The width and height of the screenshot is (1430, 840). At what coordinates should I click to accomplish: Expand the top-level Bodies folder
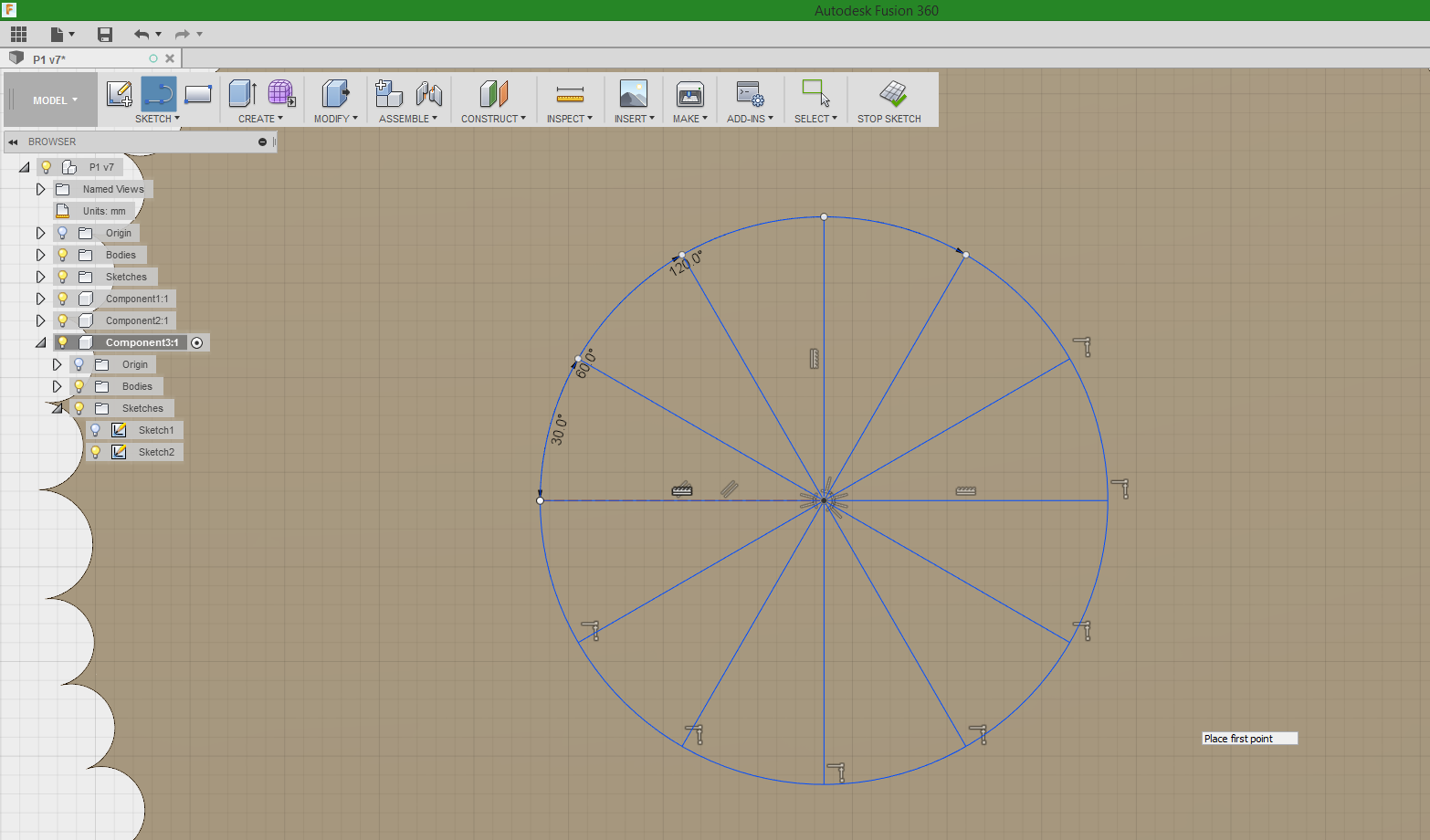pos(40,255)
